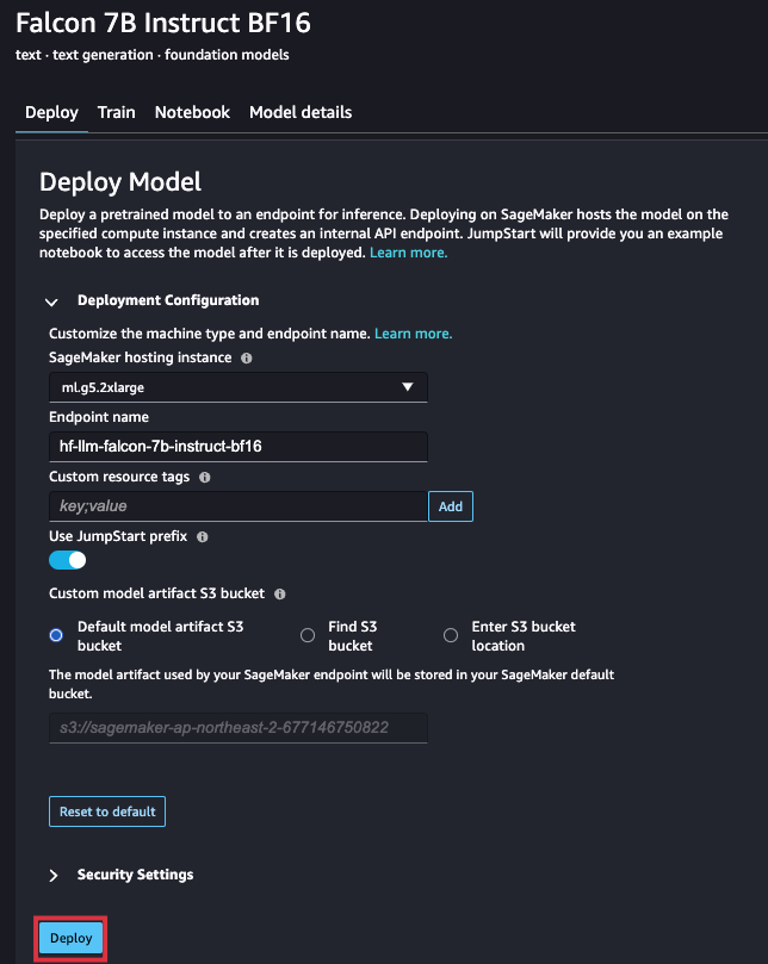This screenshot has width=768, height=964.
Task: Select Default model artifact S3 bucket option
Action: 56,635
